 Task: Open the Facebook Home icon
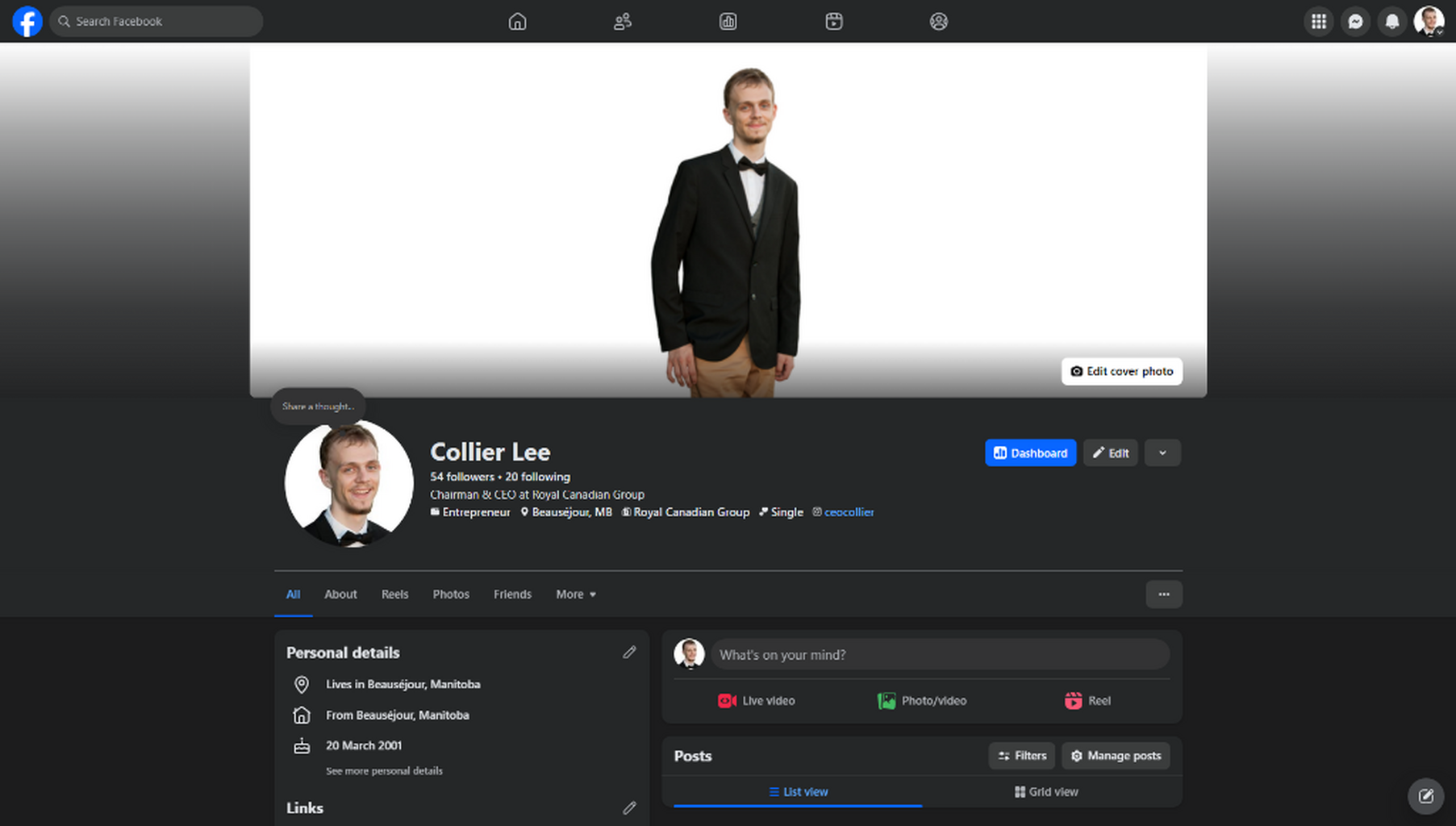pos(517,21)
